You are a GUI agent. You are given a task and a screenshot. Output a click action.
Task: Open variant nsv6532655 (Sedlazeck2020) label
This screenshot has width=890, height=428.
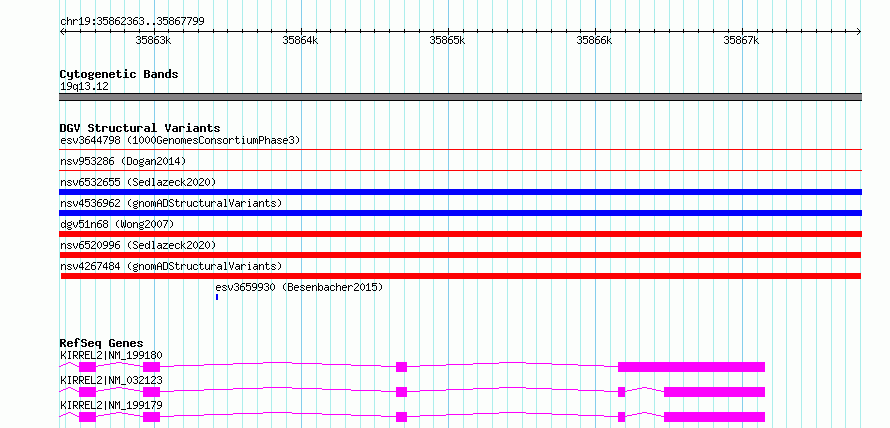pos(138,182)
